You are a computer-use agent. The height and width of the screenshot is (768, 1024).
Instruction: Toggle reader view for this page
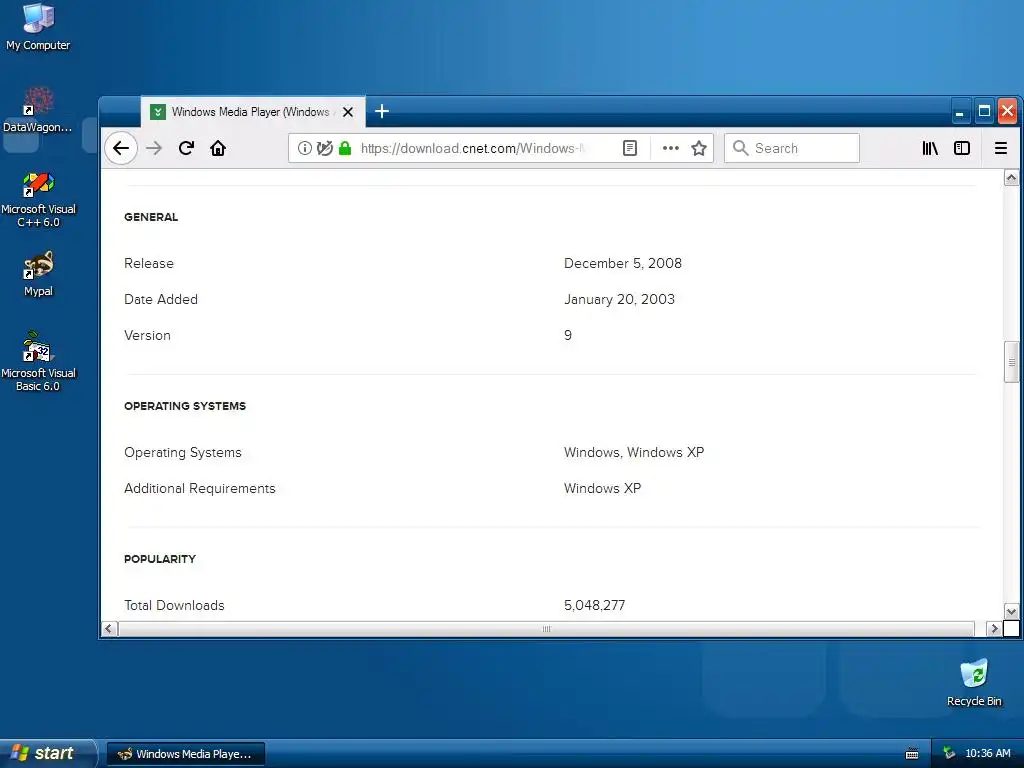tap(630, 148)
